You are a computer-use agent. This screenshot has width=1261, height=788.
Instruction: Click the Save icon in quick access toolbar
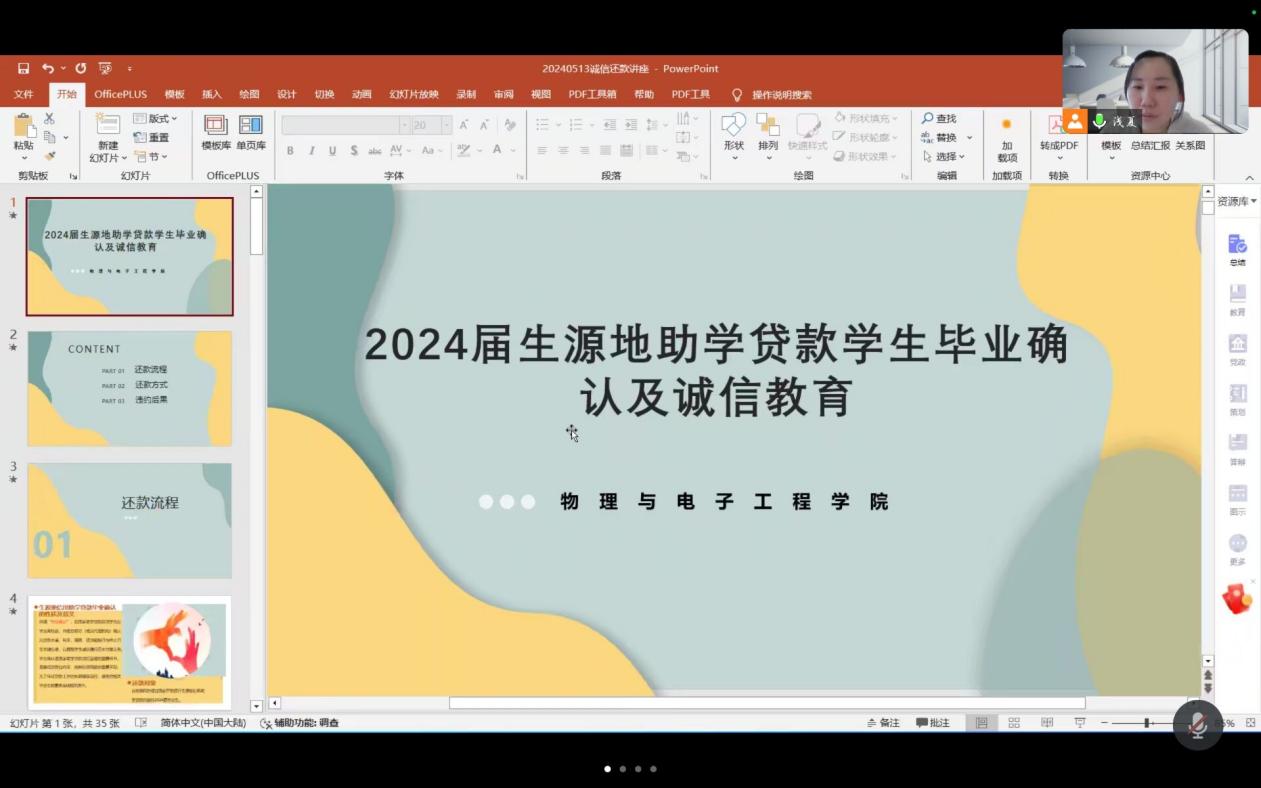[x=23, y=69]
